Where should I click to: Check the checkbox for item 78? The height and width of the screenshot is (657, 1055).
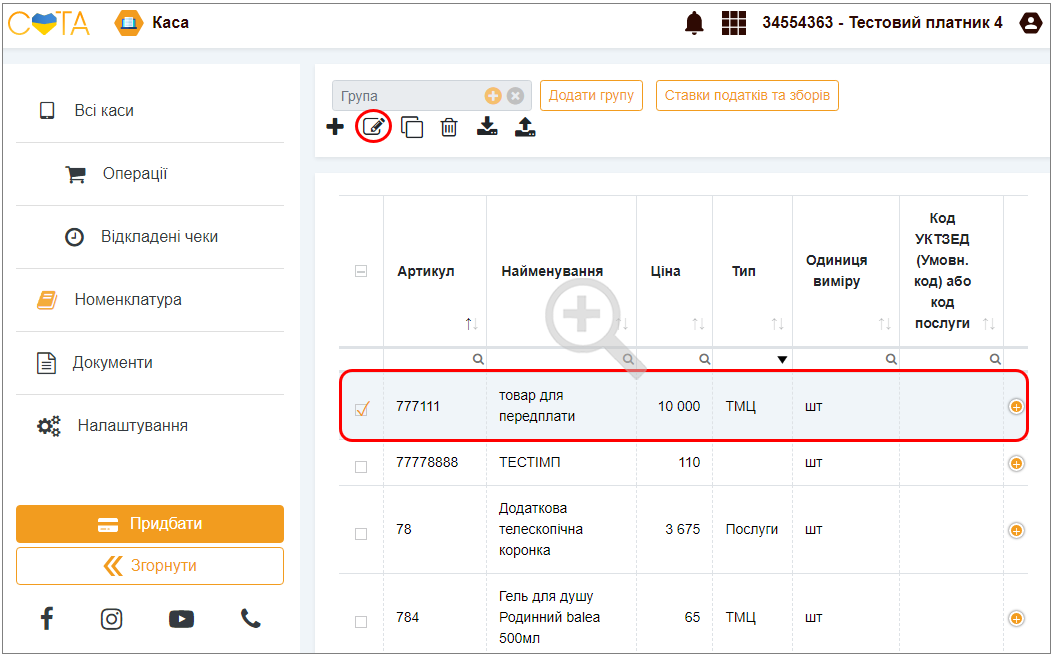(x=361, y=534)
